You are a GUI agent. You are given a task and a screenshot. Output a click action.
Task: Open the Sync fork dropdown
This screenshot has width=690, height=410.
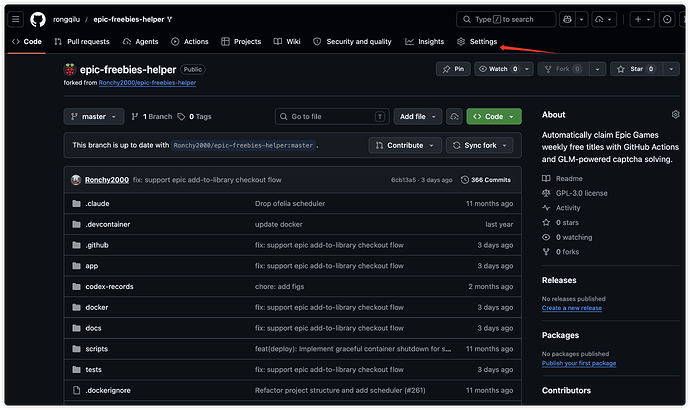tap(480, 145)
